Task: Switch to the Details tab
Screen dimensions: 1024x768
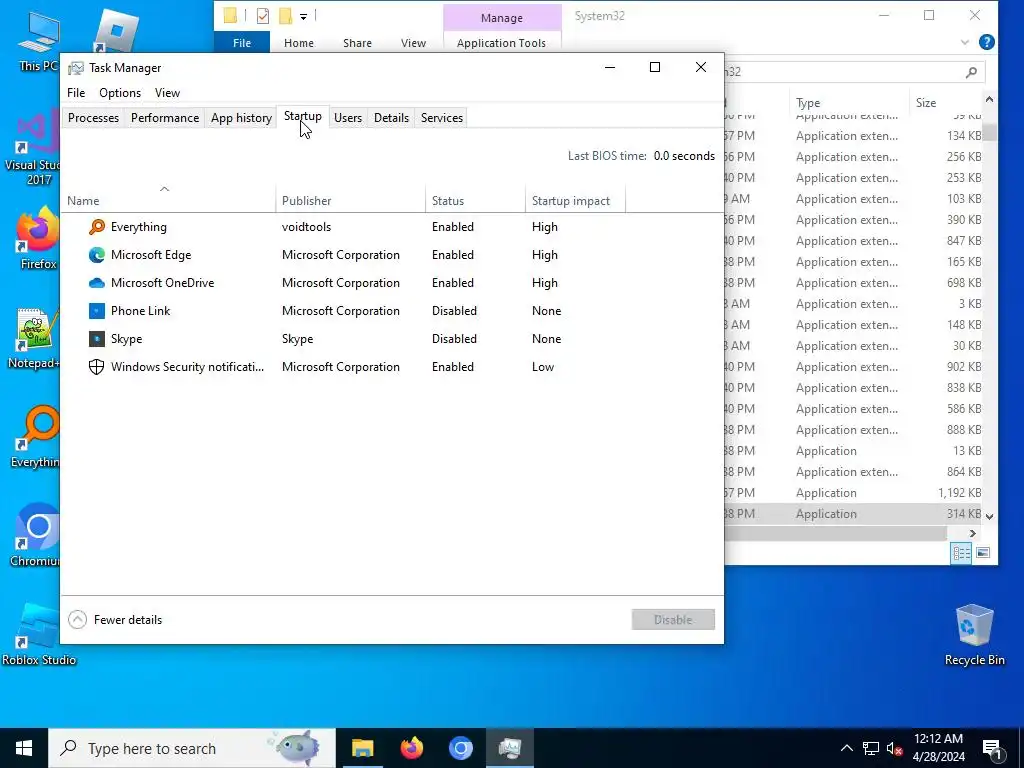Action: (391, 118)
